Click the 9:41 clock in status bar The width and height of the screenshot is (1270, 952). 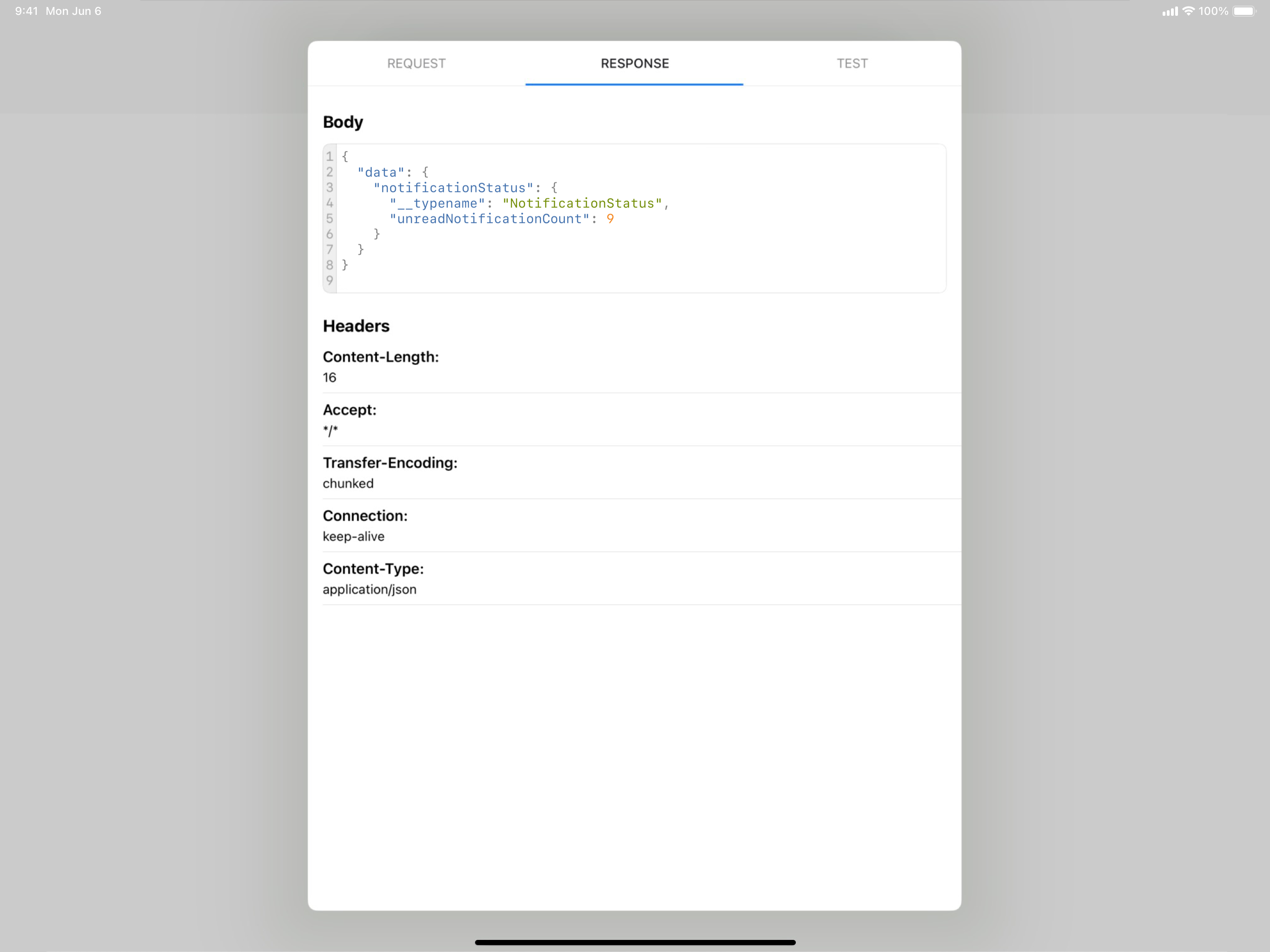point(26,11)
